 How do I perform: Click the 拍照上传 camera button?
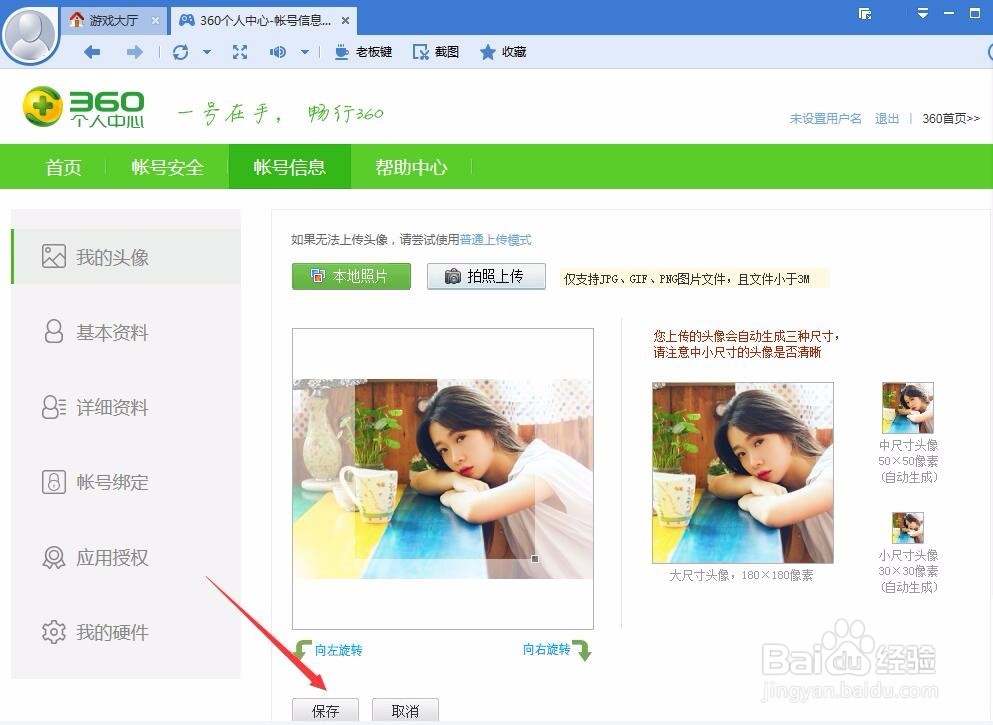[x=486, y=276]
